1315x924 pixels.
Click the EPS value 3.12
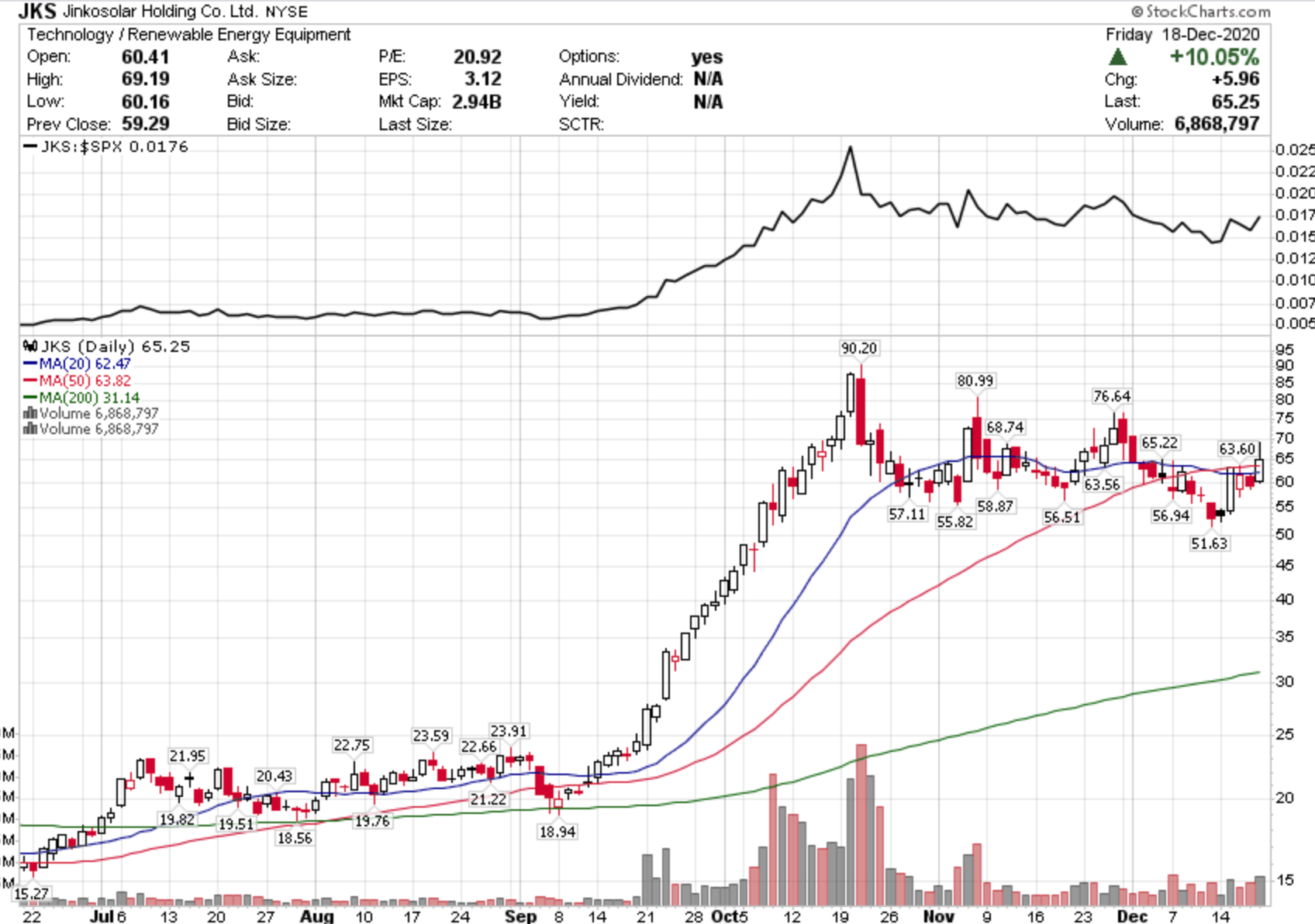pyautogui.click(x=483, y=79)
